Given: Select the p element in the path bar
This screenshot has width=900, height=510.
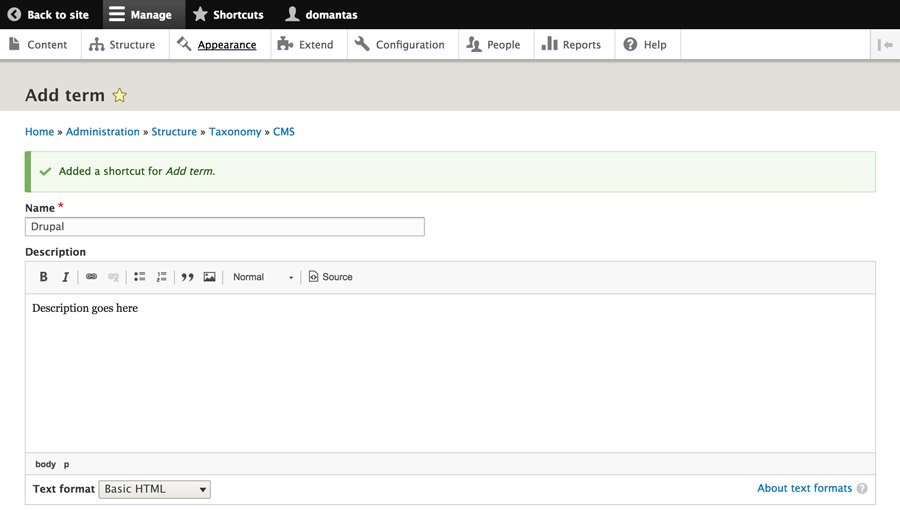Looking at the screenshot, I should pos(67,464).
